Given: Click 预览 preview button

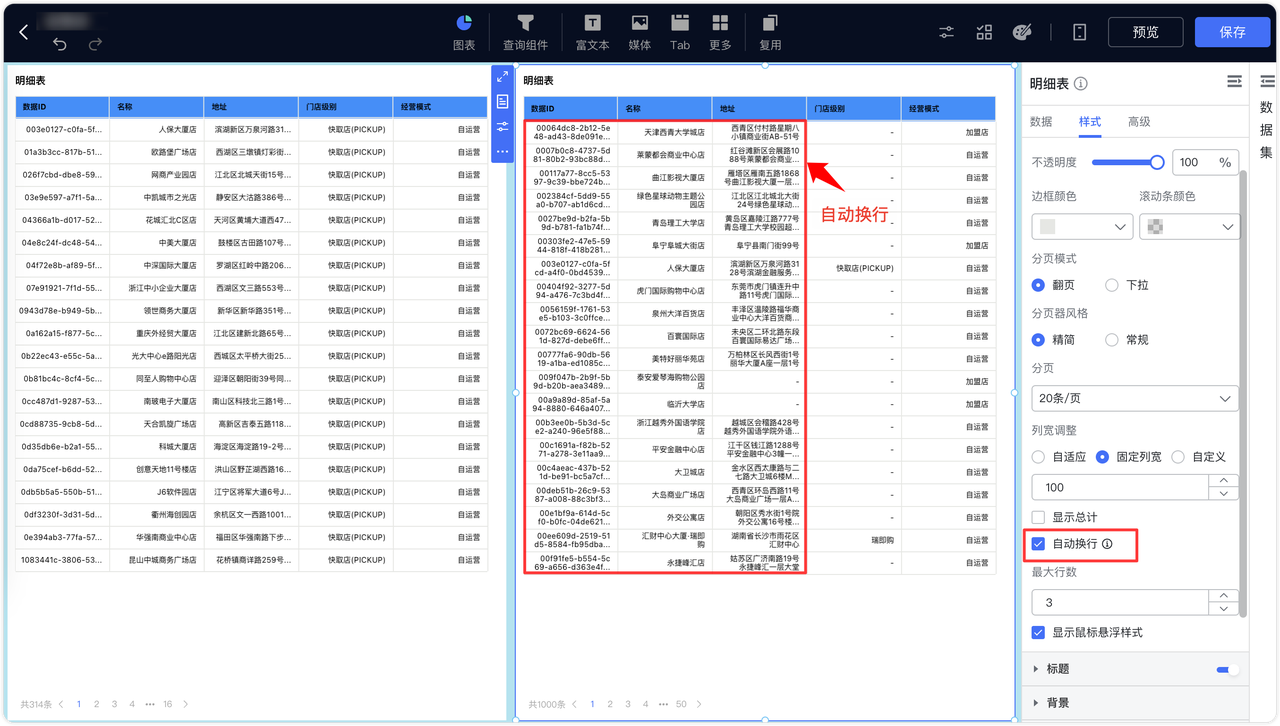Looking at the screenshot, I should 1146,32.
